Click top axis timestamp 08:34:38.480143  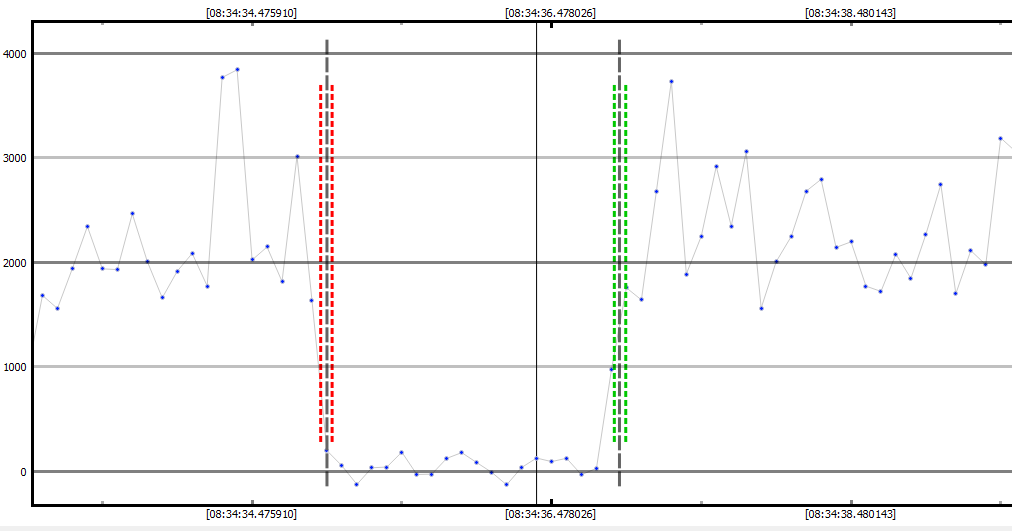(x=850, y=13)
